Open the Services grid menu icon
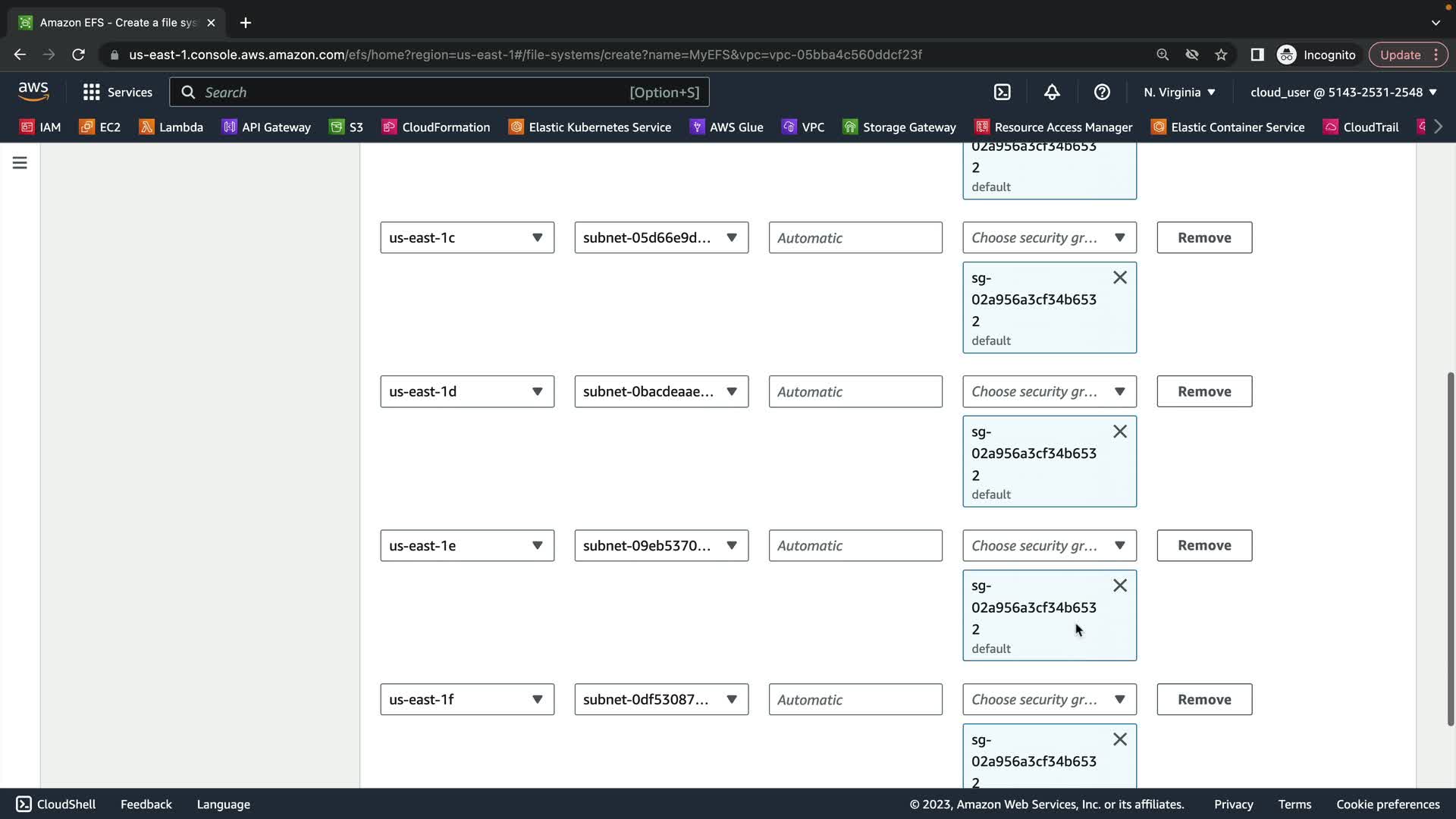 [x=92, y=92]
